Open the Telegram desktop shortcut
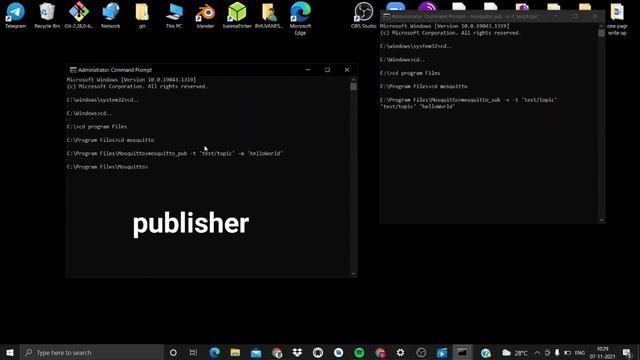 coord(16,15)
